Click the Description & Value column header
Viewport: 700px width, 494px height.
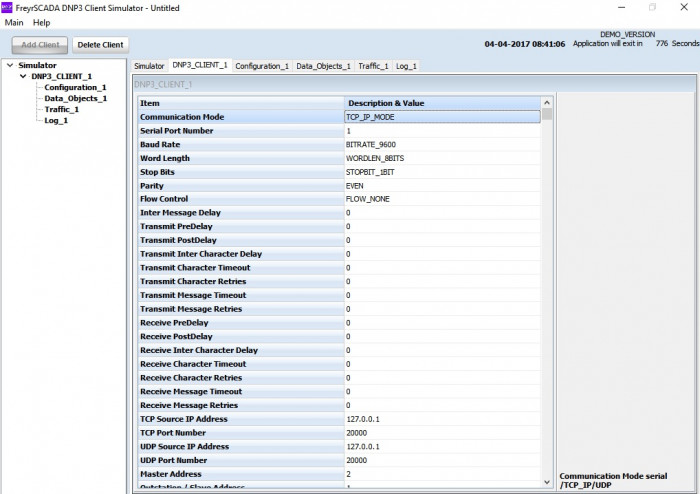(x=442, y=103)
